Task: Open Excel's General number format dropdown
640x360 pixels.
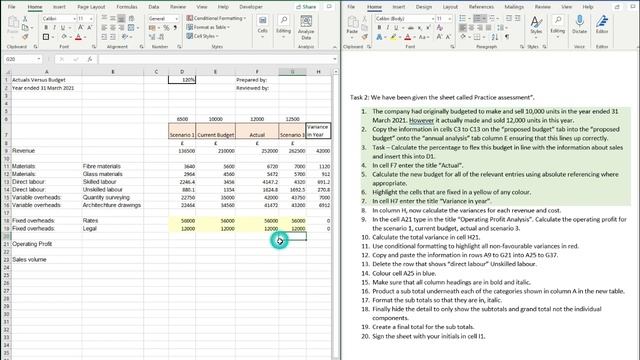Action: tap(176, 19)
